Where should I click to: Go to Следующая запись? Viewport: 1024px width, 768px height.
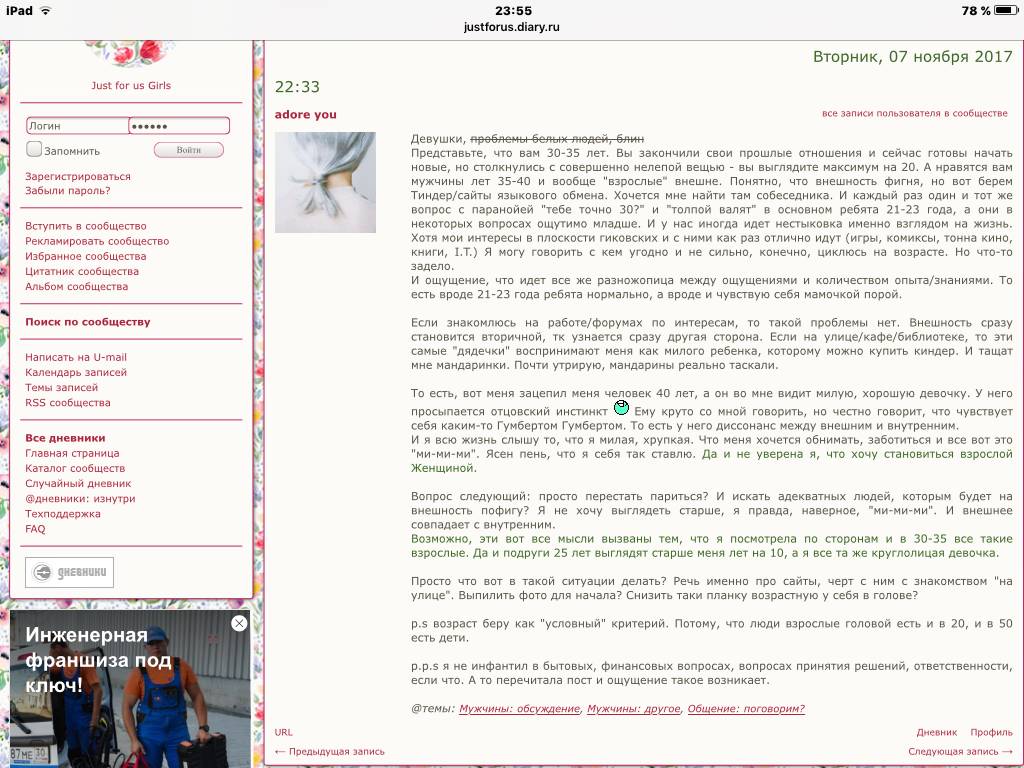960,751
